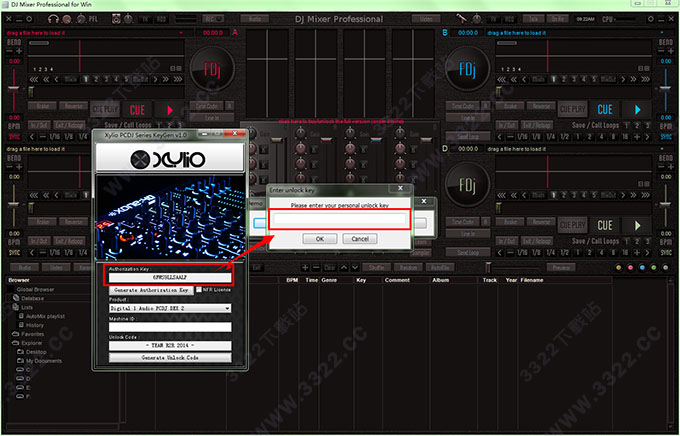680x436 pixels.
Task: Click deck B pitch slider handle
Action: point(666,89)
